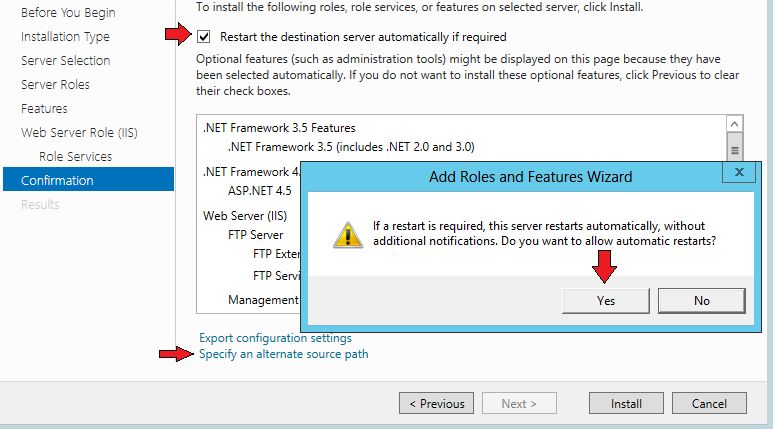Click the scrollbar up arrow in features list
Viewport: 773px width, 429px height.
(734, 124)
